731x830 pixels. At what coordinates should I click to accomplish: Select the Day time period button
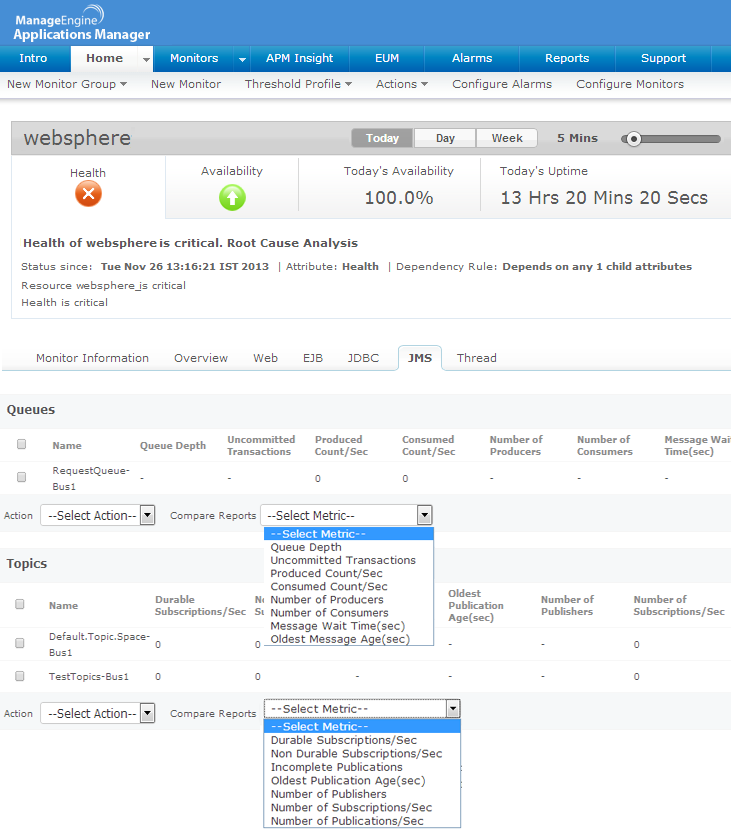[445, 138]
